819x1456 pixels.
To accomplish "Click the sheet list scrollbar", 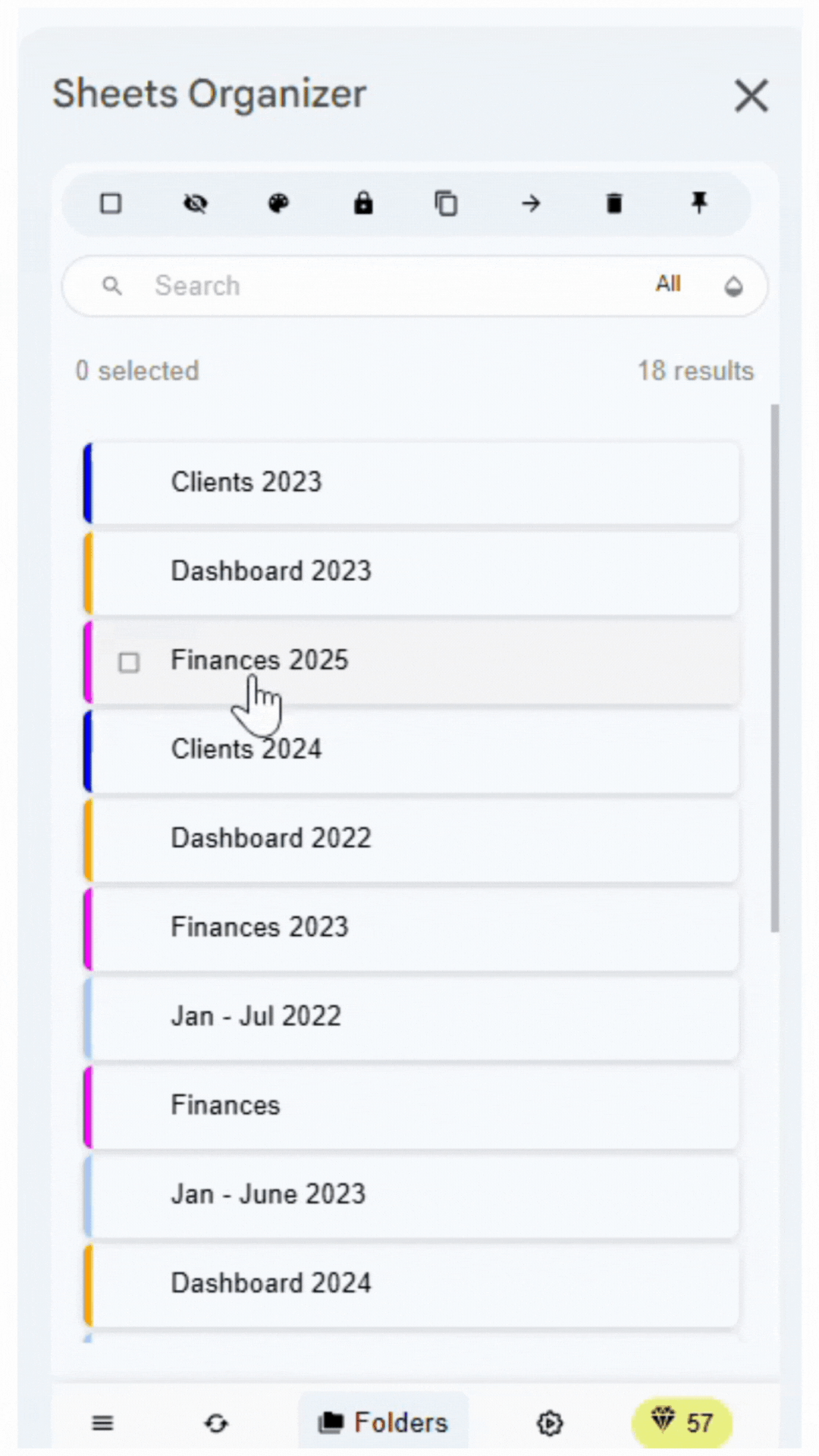I will (x=774, y=667).
